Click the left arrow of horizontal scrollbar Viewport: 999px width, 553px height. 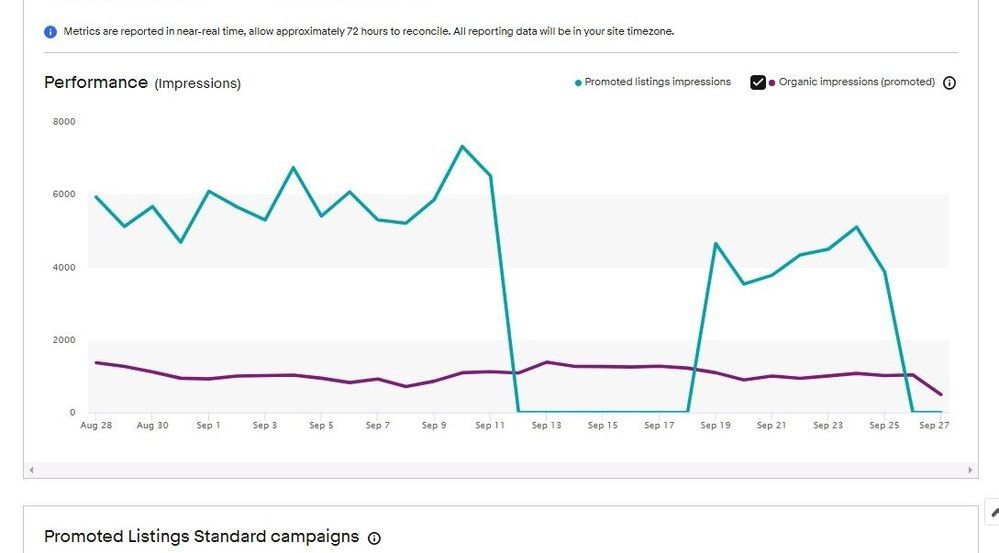pos(31,469)
